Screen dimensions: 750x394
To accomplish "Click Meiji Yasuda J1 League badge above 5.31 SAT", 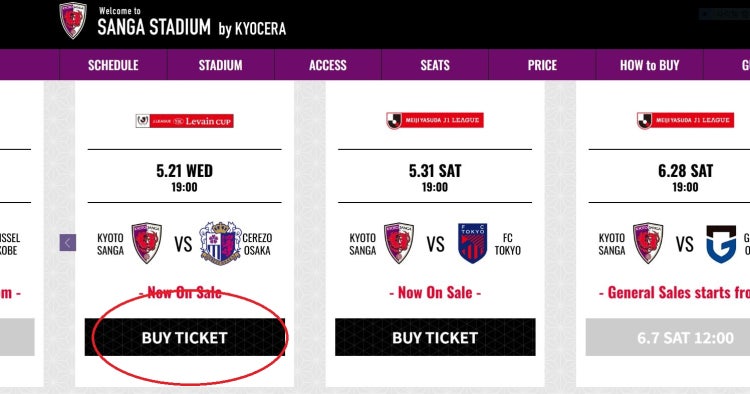I will (435, 120).
